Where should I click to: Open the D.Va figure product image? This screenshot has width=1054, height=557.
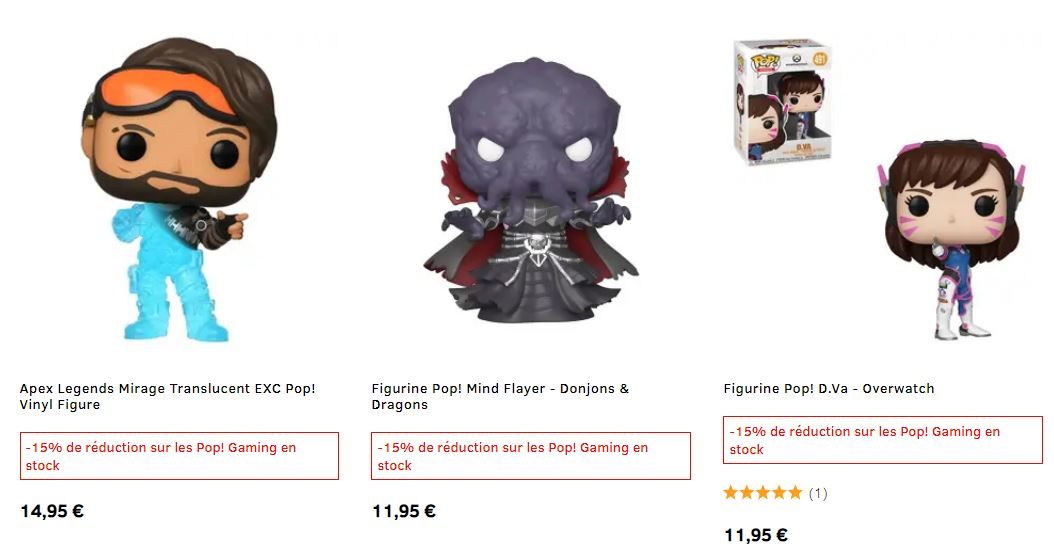(x=951, y=239)
